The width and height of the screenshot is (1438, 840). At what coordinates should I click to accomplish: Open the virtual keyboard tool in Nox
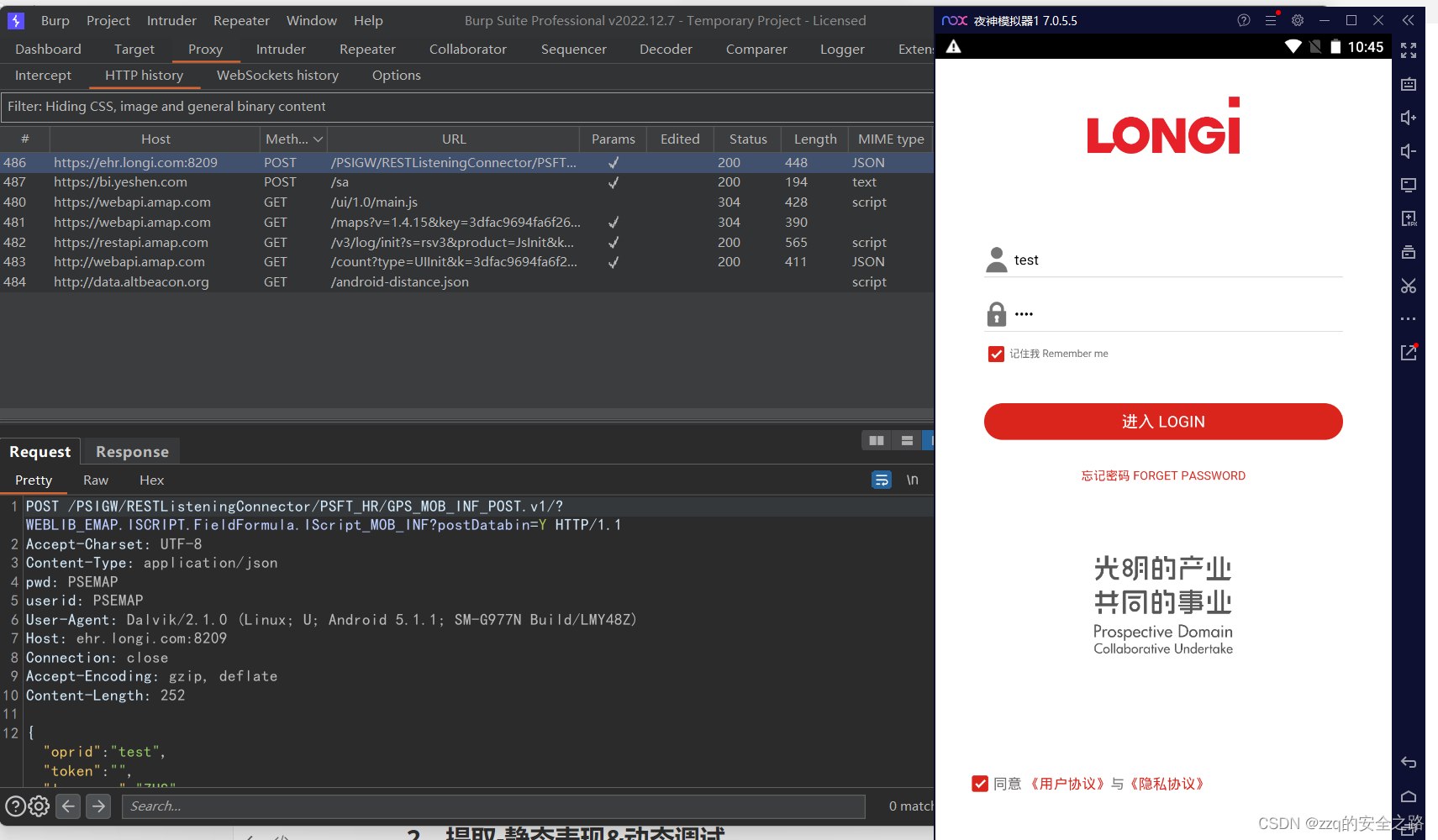1409,84
